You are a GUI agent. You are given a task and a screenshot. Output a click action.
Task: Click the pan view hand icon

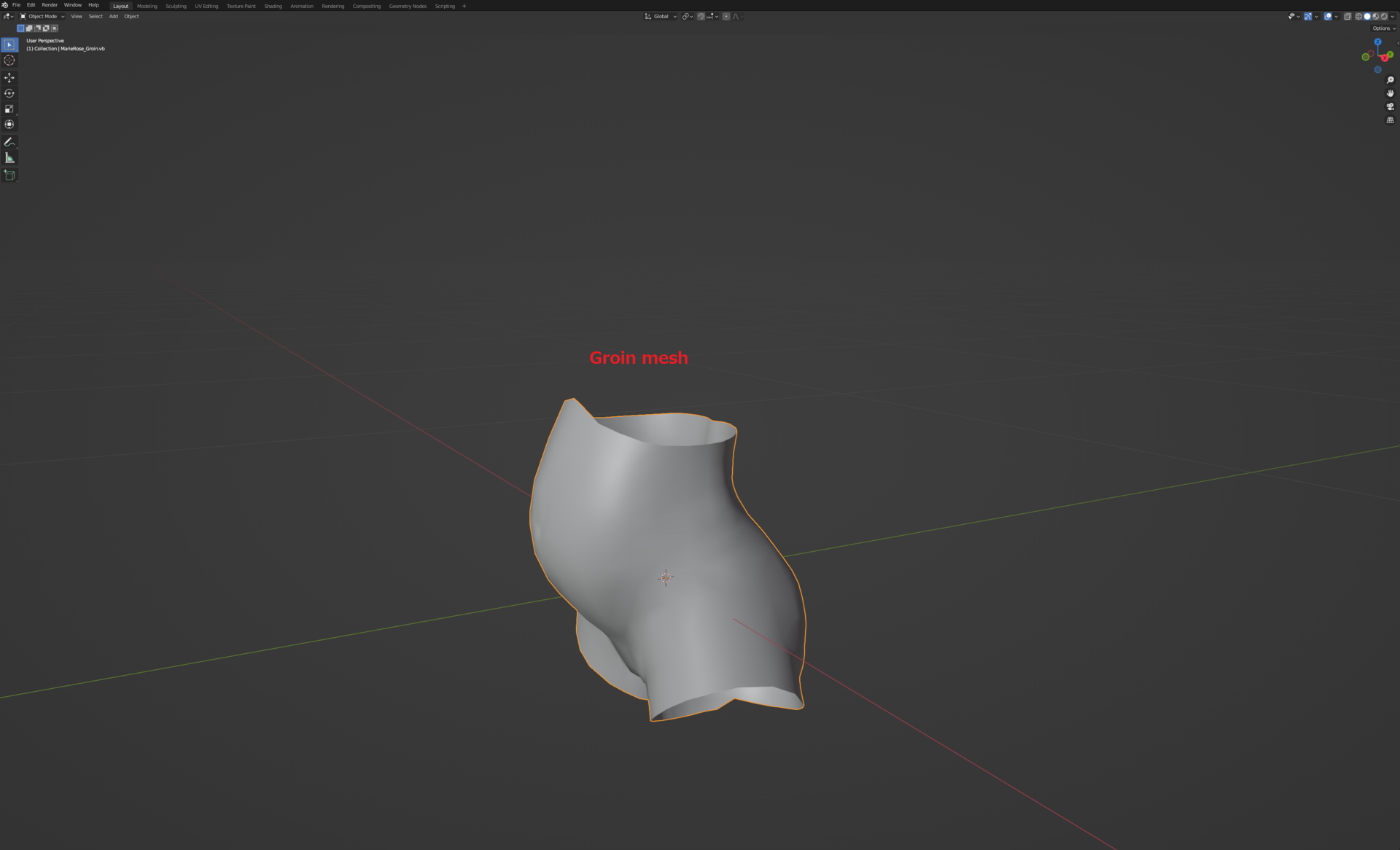[x=1390, y=93]
